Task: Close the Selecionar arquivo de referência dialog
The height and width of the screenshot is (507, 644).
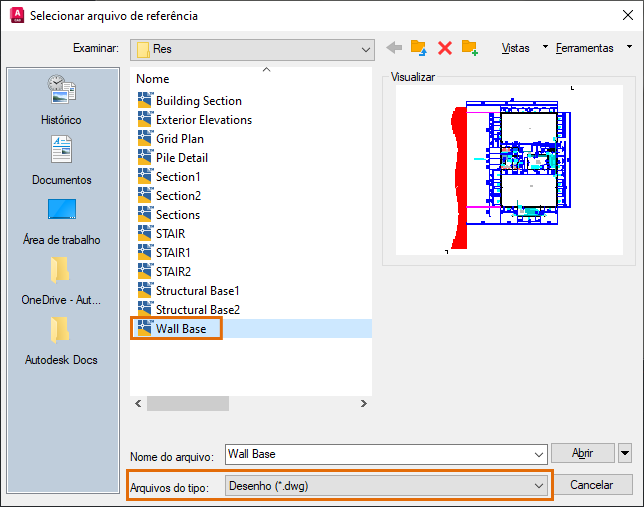Action: point(628,16)
